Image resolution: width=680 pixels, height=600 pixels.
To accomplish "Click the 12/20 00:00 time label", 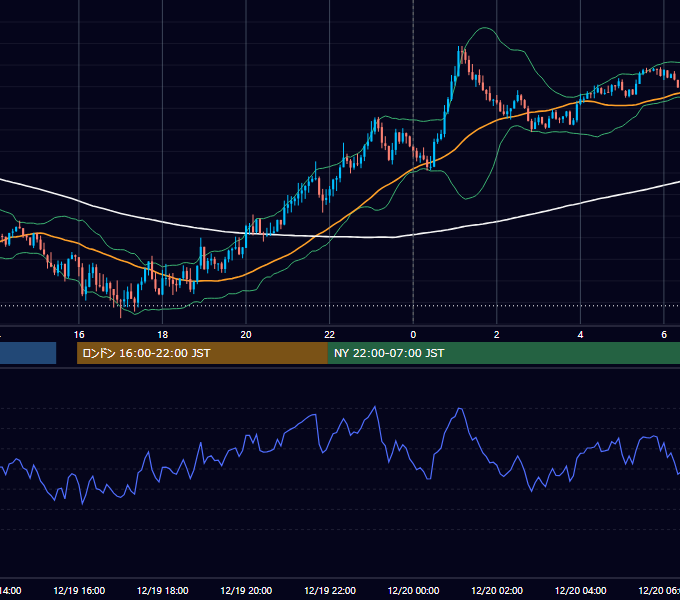I will [x=413, y=591].
